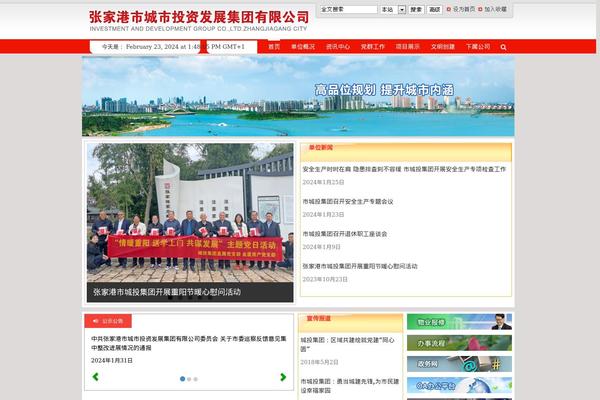Open news about 安全生产专项检查工作

(x=404, y=169)
